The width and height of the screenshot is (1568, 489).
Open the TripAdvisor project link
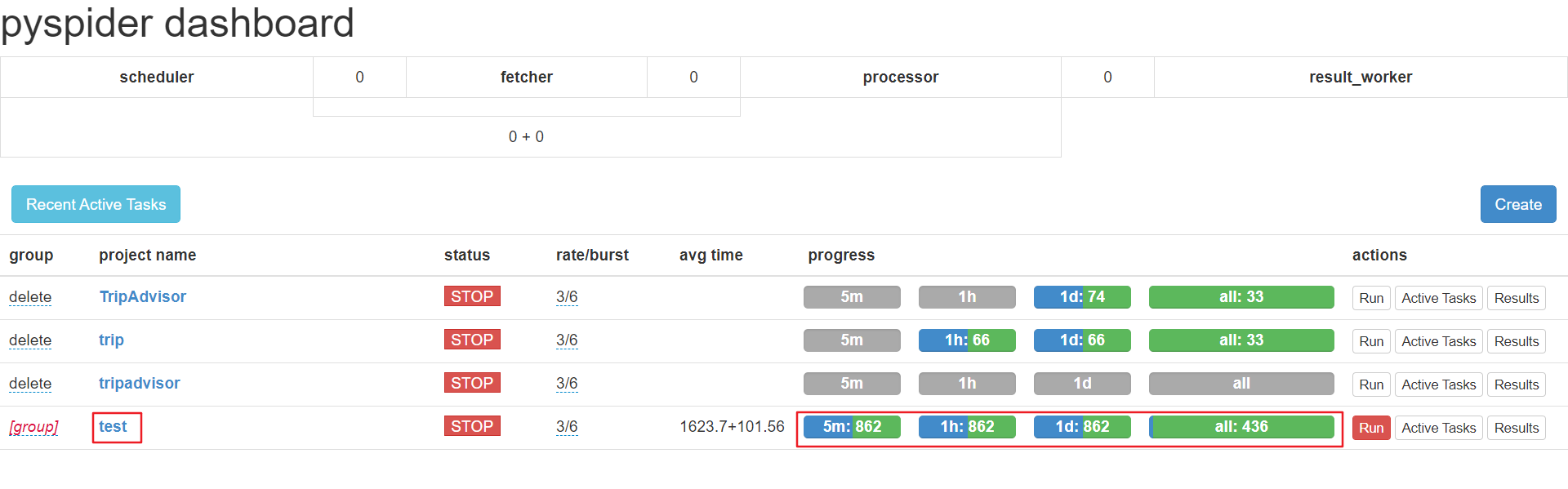(143, 296)
